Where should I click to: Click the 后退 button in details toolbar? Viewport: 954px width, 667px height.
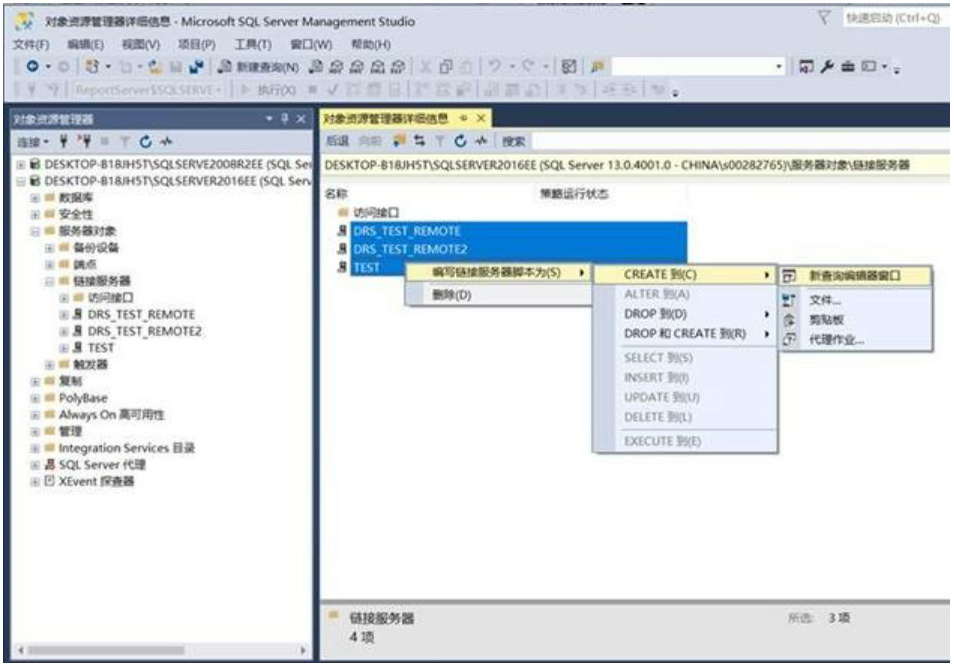[x=338, y=141]
